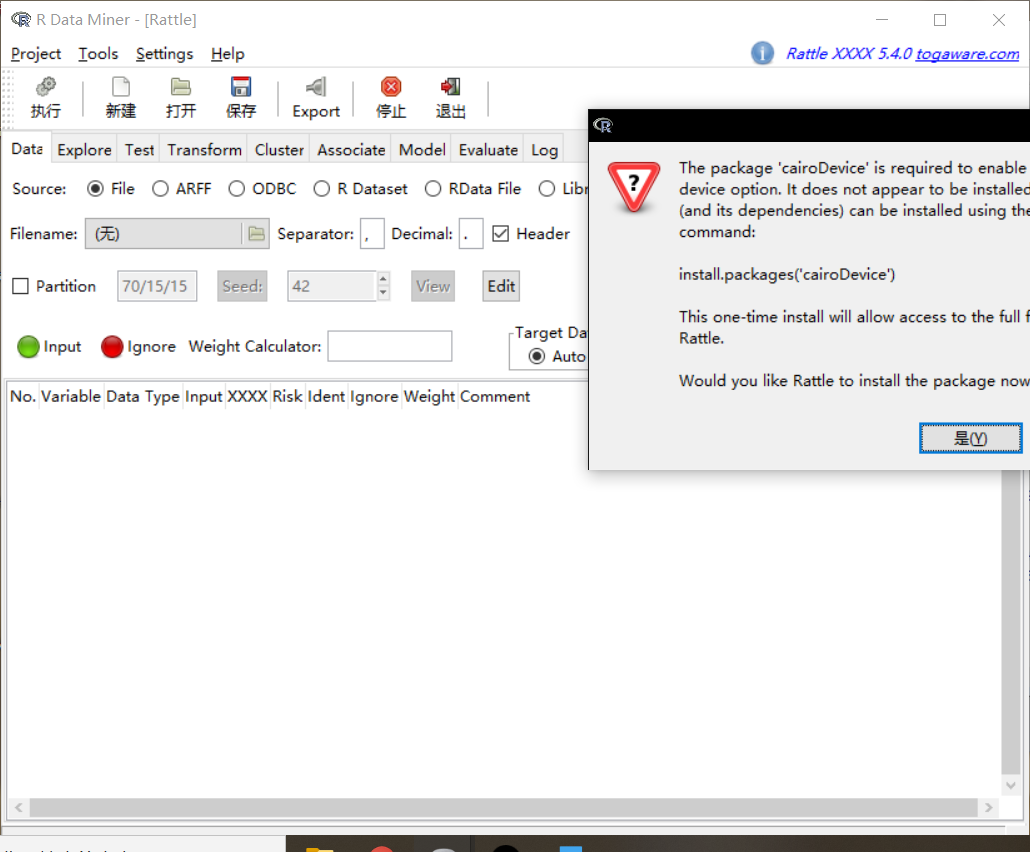The image size is (1030, 852).
Task: Switch to the Evaluate tab
Action: pyautogui.click(x=488, y=150)
